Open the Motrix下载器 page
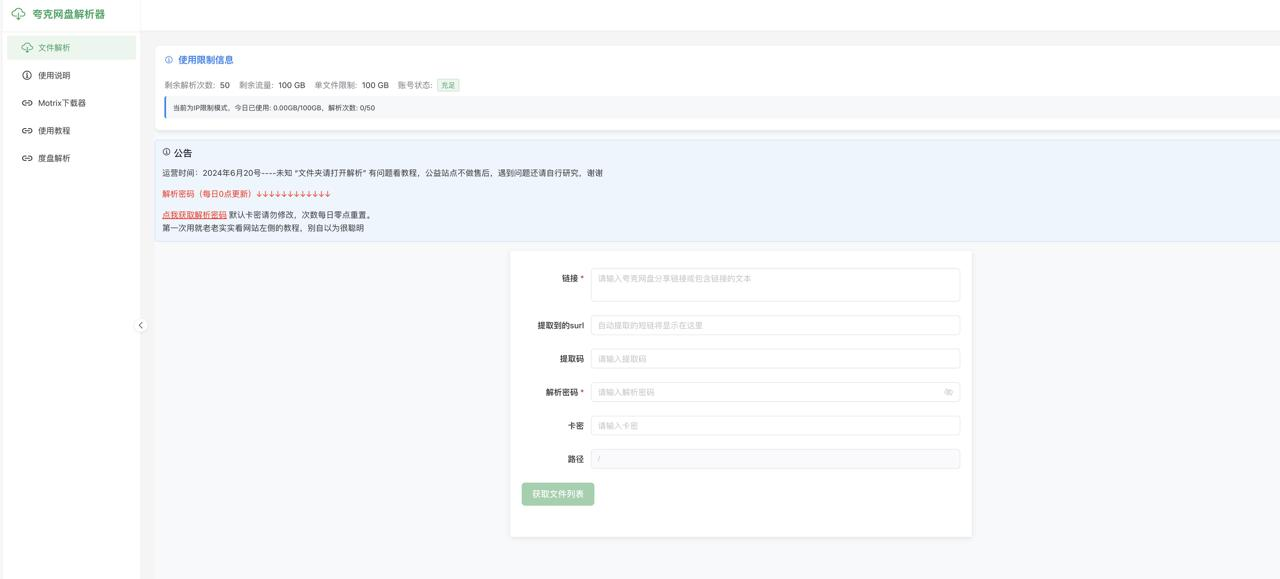The height and width of the screenshot is (579, 1280). 62,102
